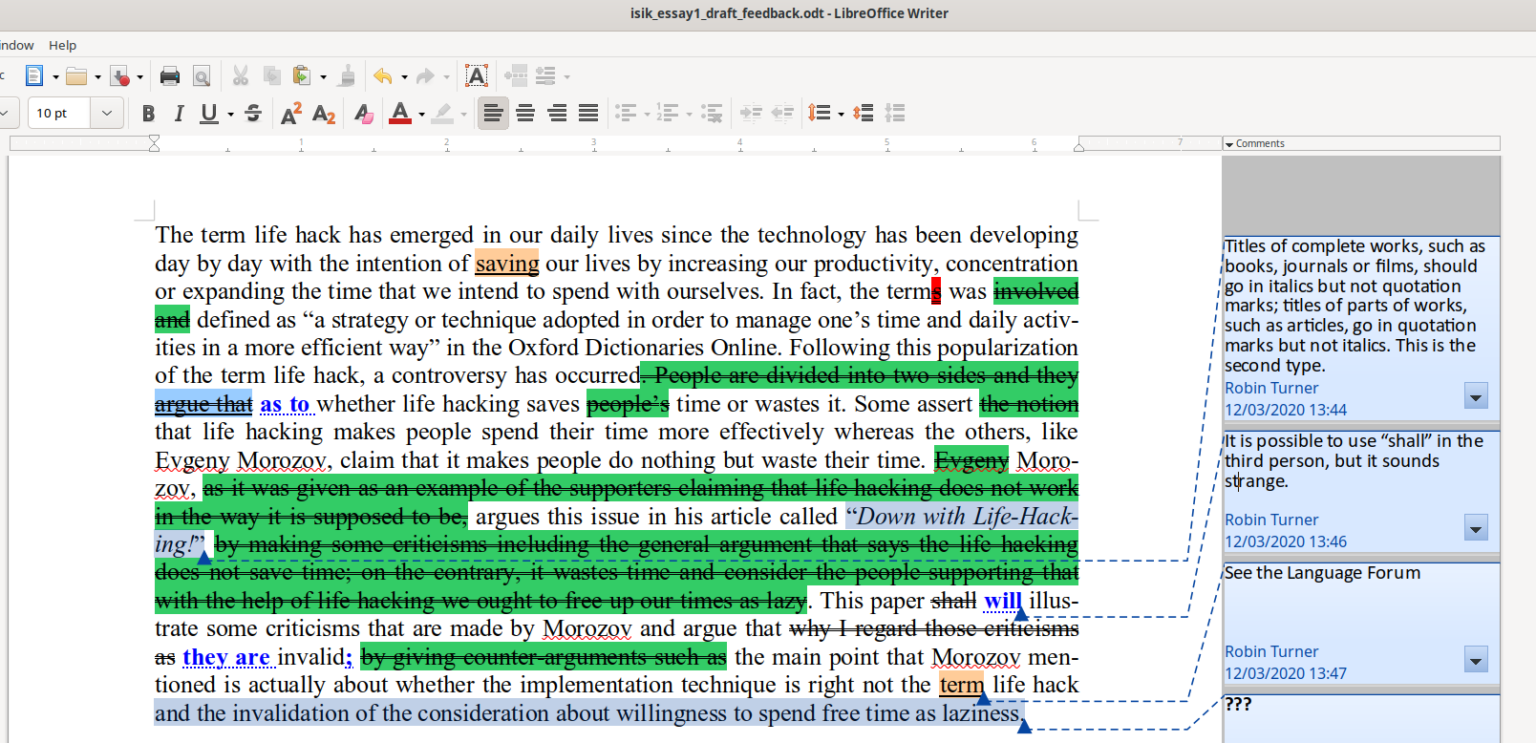1536x743 pixels.
Task: Insert a text box with framed A icon
Action: point(477,76)
